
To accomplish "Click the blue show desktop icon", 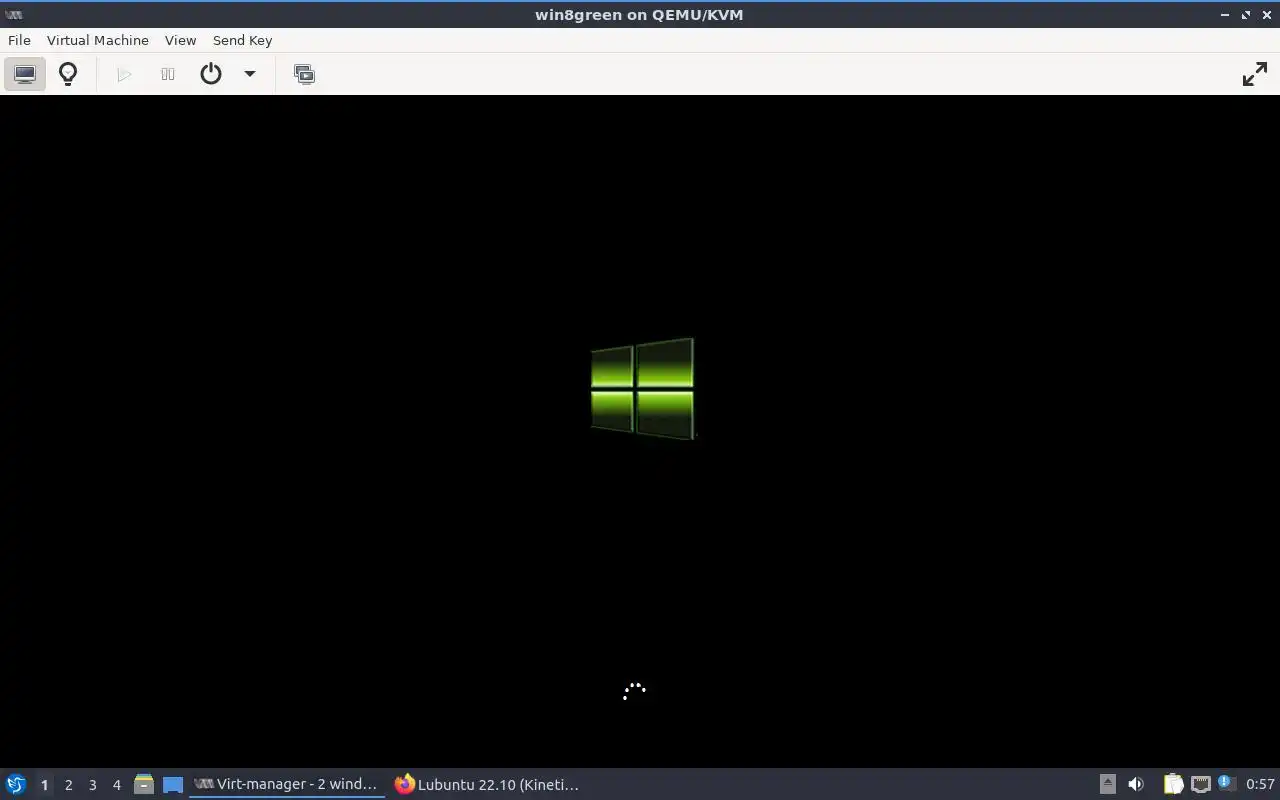I will tap(173, 784).
